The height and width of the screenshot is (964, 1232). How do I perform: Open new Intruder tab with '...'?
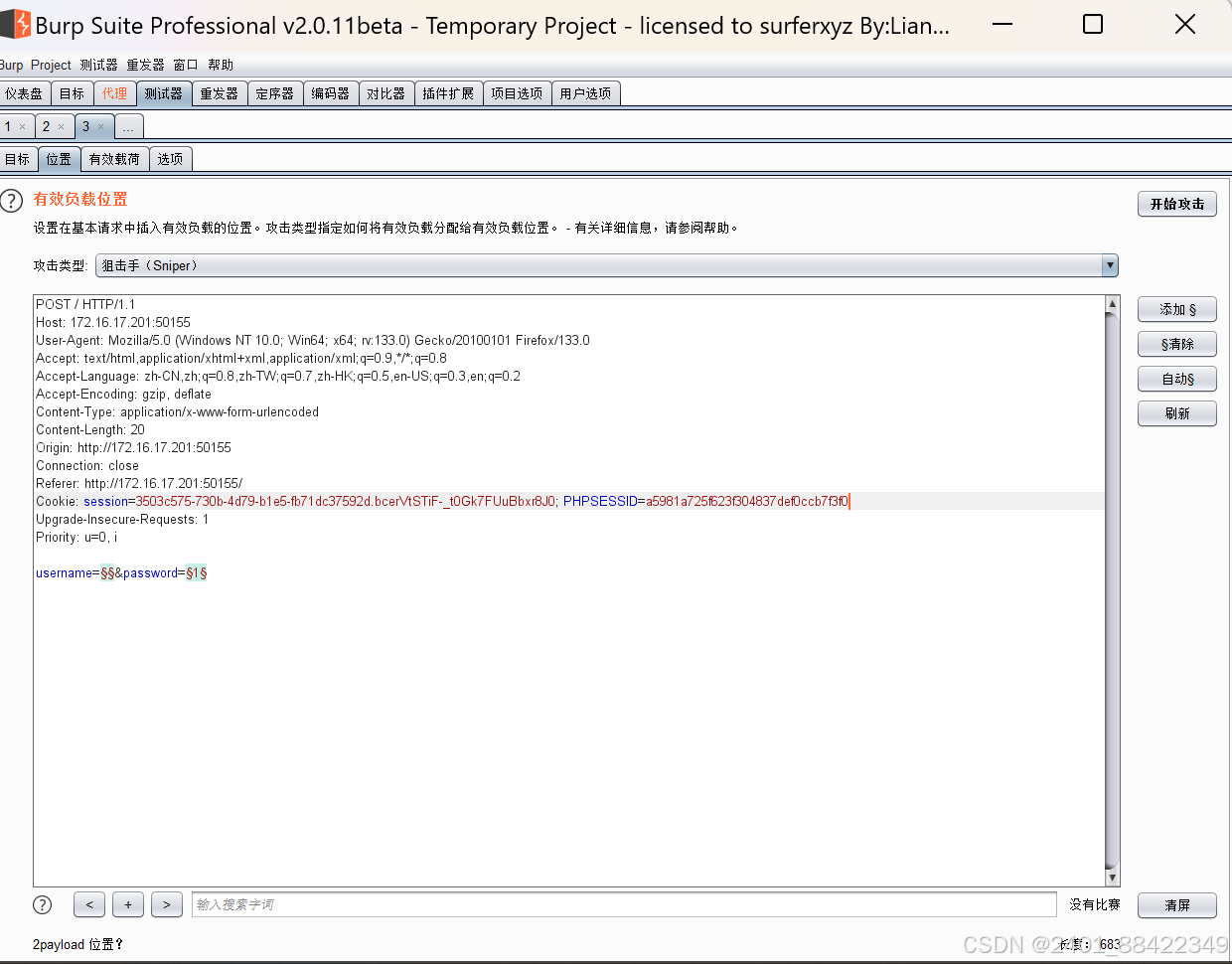(129, 127)
